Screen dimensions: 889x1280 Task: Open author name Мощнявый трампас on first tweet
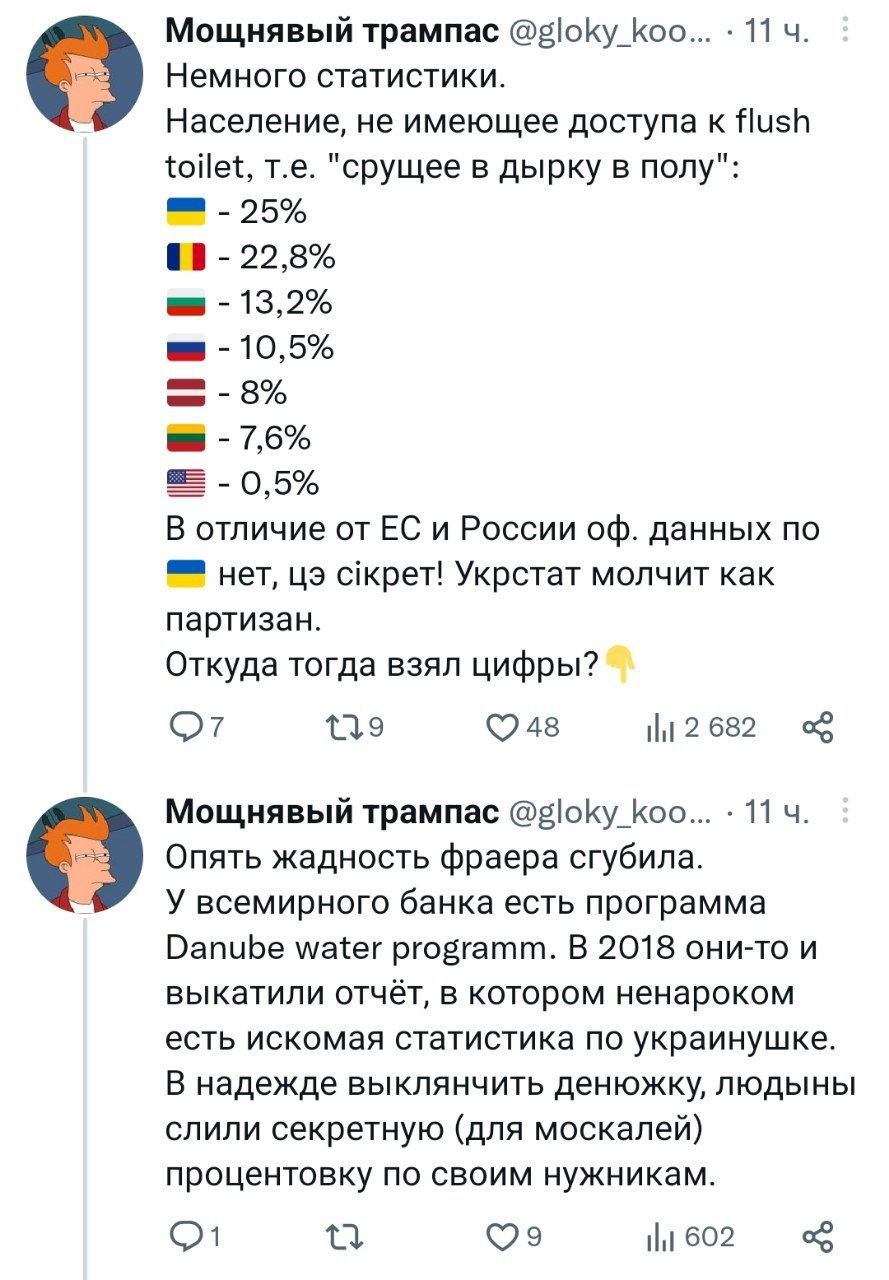pos(331,35)
